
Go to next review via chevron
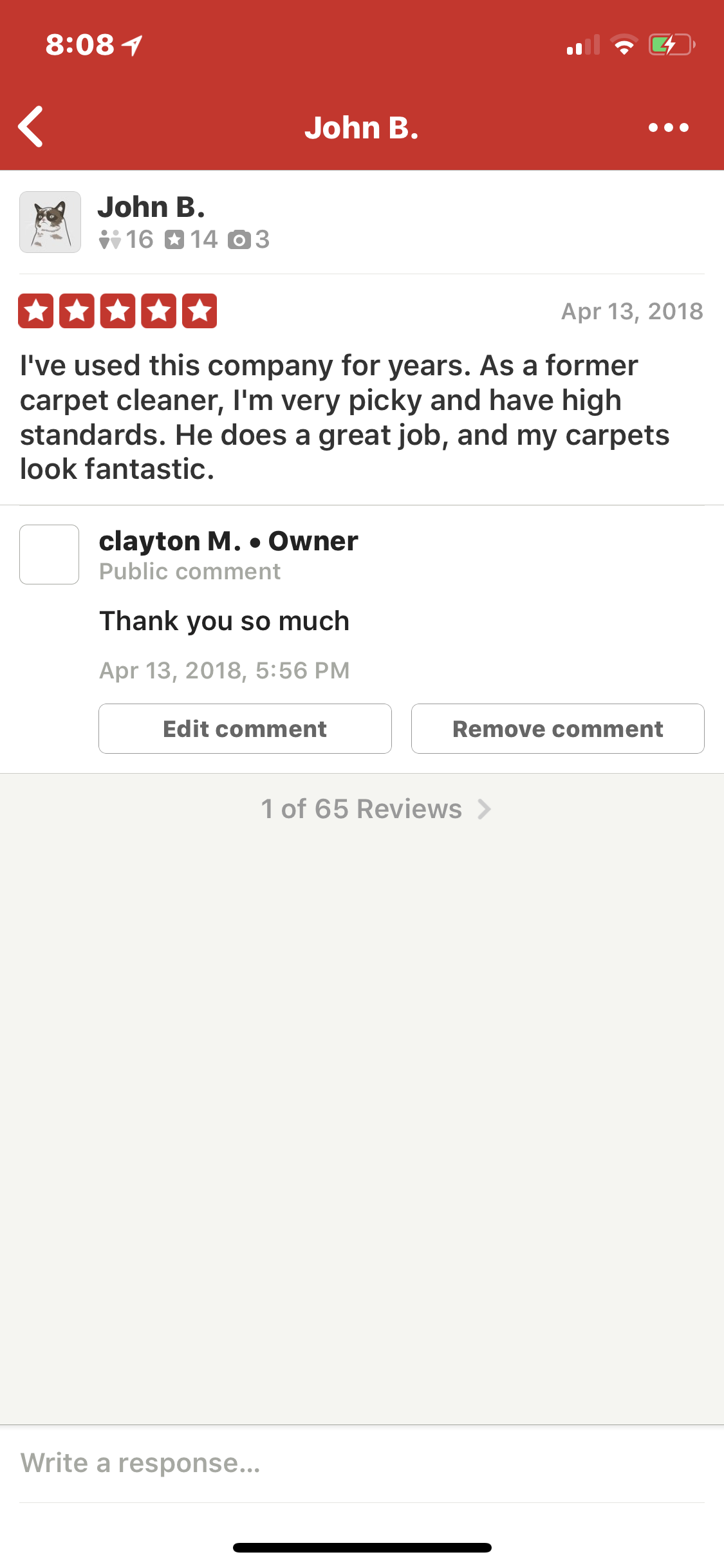tap(485, 809)
